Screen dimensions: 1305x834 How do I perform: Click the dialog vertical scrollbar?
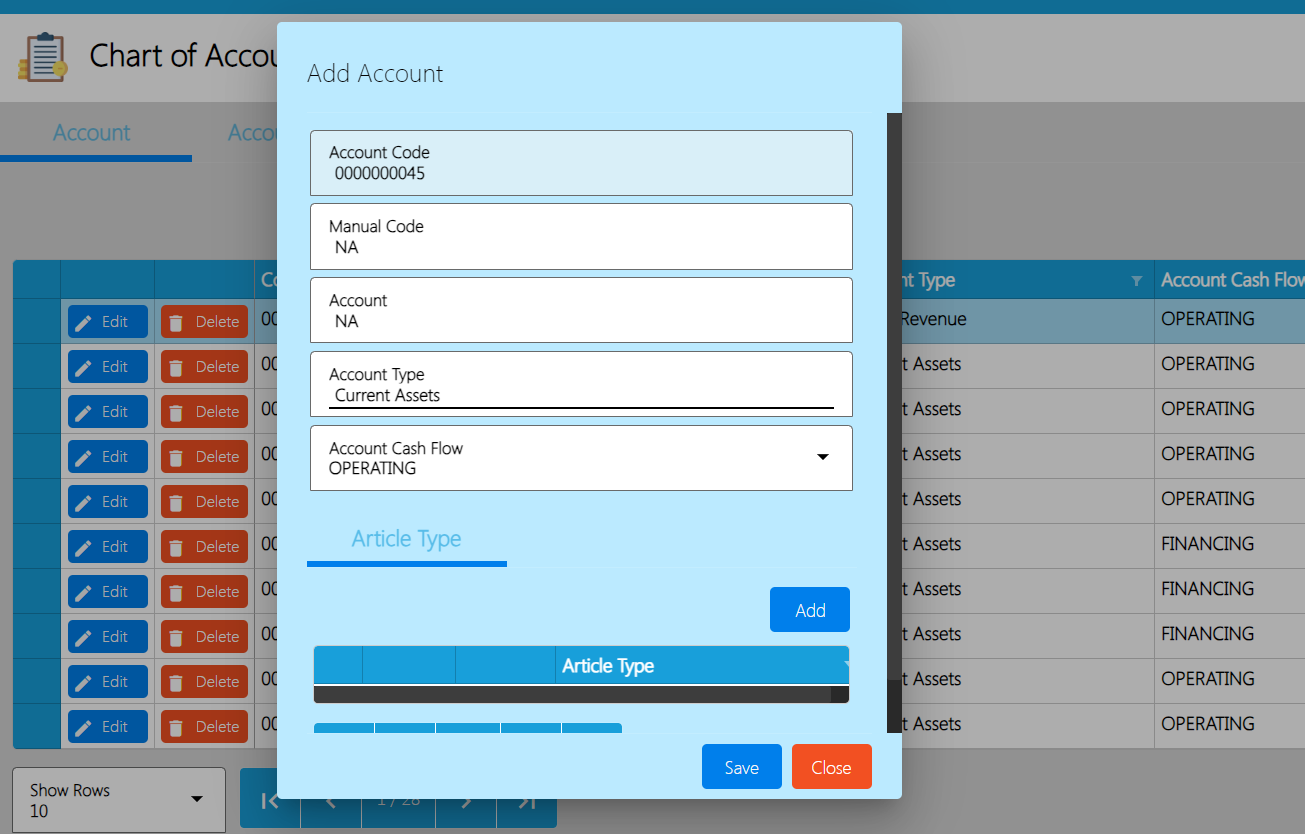coord(894,400)
